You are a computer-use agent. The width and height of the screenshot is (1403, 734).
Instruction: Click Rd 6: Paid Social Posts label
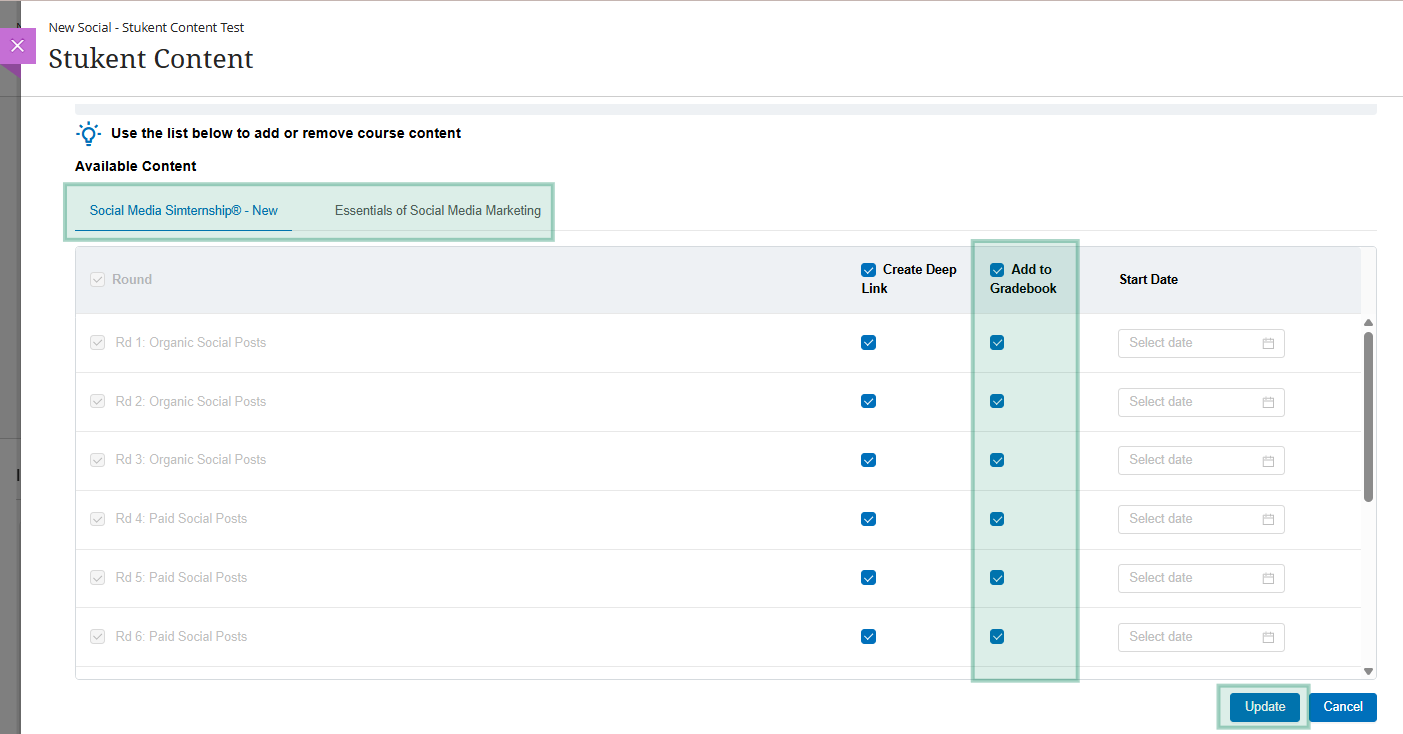pyautogui.click(x=181, y=637)
